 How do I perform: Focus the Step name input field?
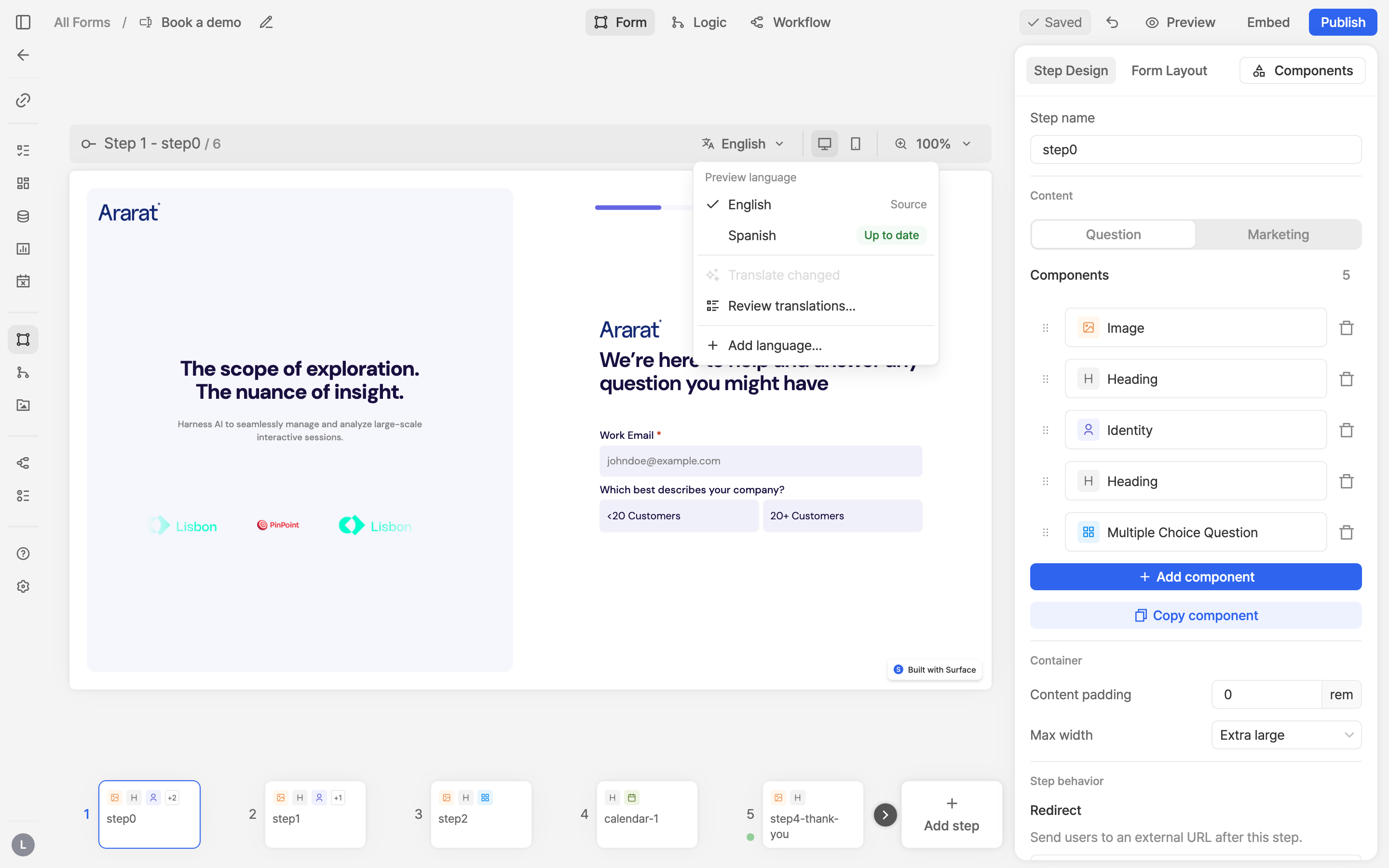pos(1196,150)
